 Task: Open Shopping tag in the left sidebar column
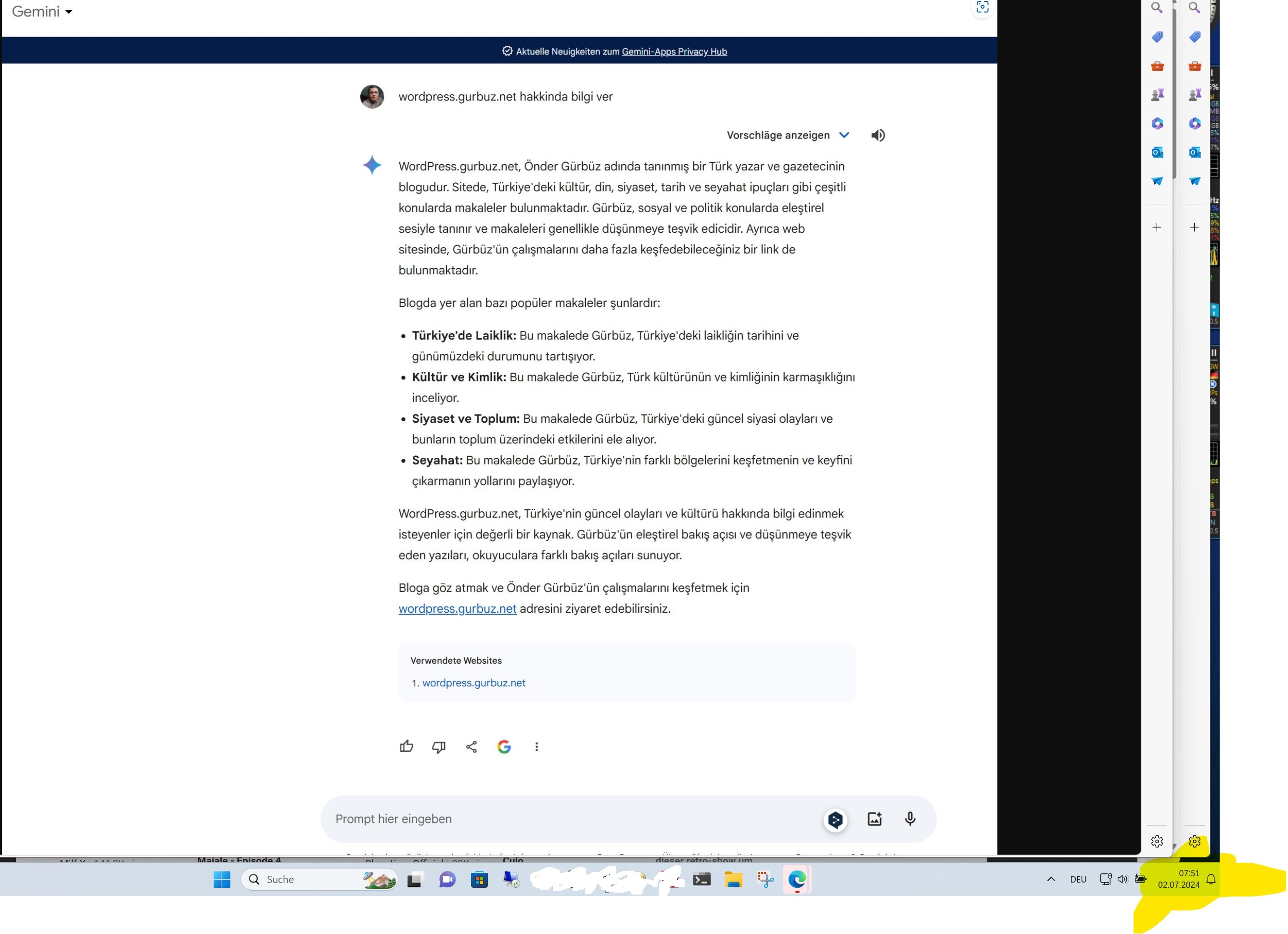1157,37
